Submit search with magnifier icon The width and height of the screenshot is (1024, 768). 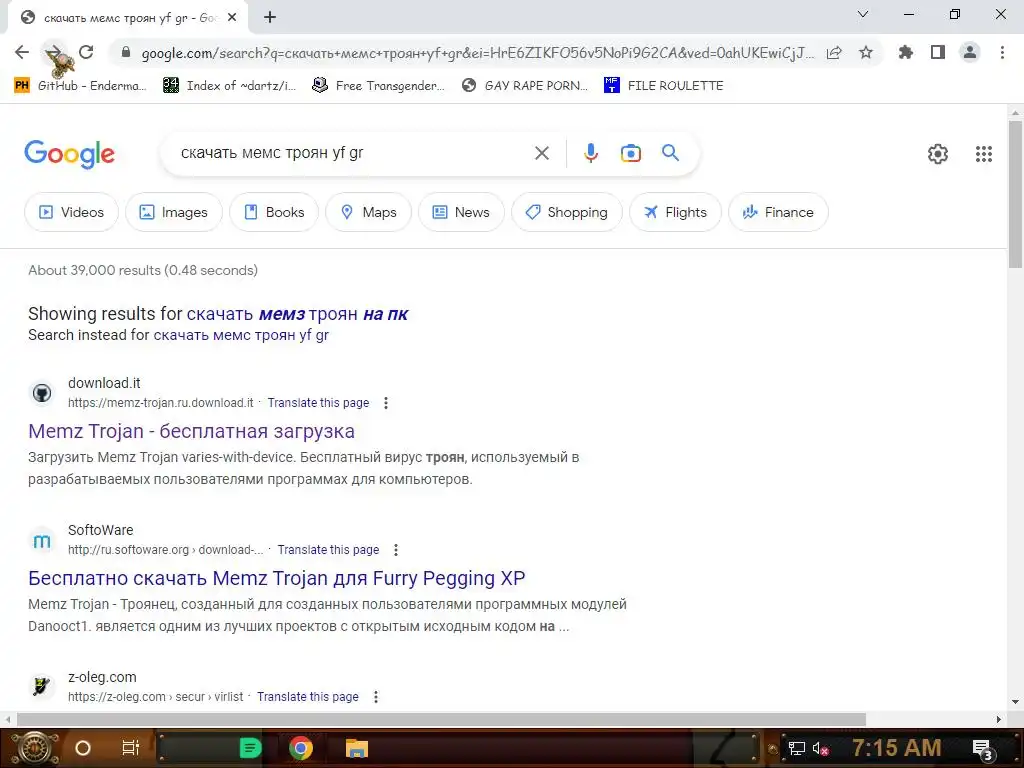click(x=671, y=153)
